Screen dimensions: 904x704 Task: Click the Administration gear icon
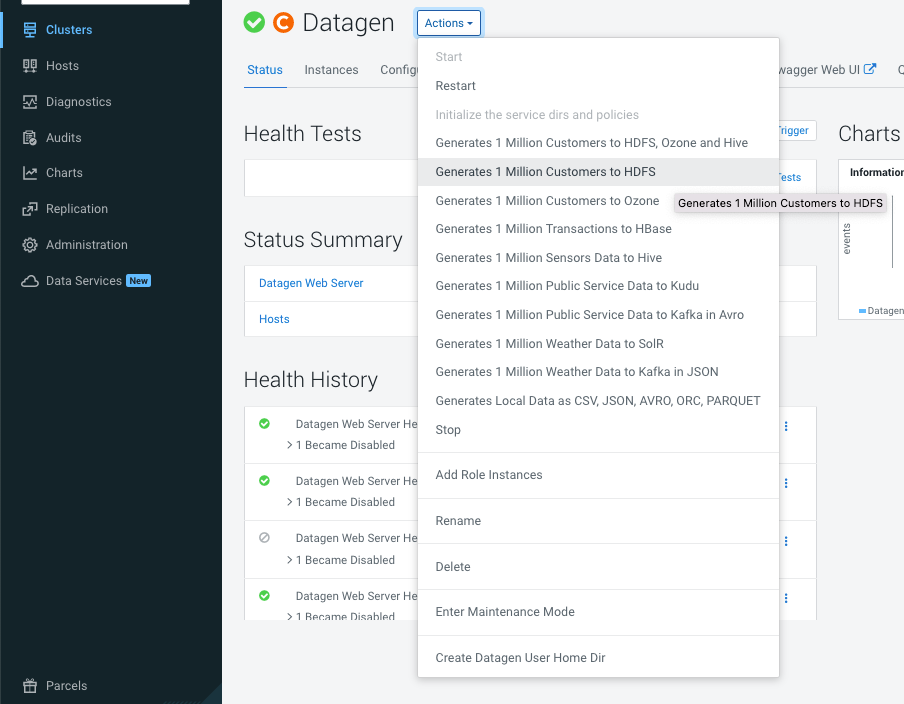(30, 244)
